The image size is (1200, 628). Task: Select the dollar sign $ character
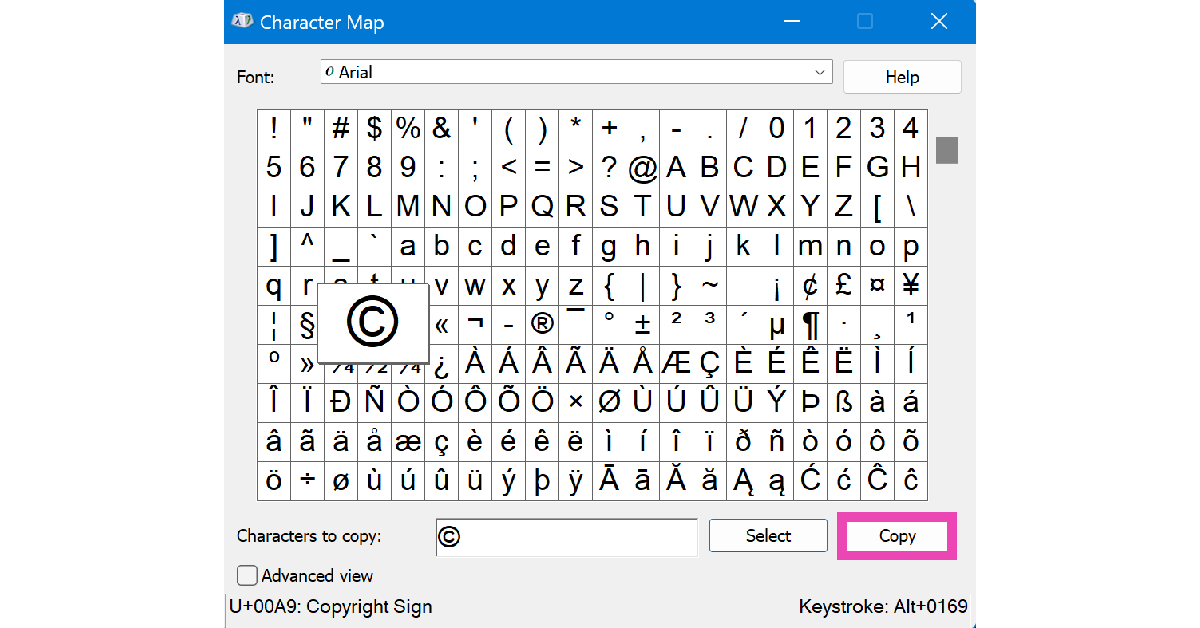tap(374, 129)
